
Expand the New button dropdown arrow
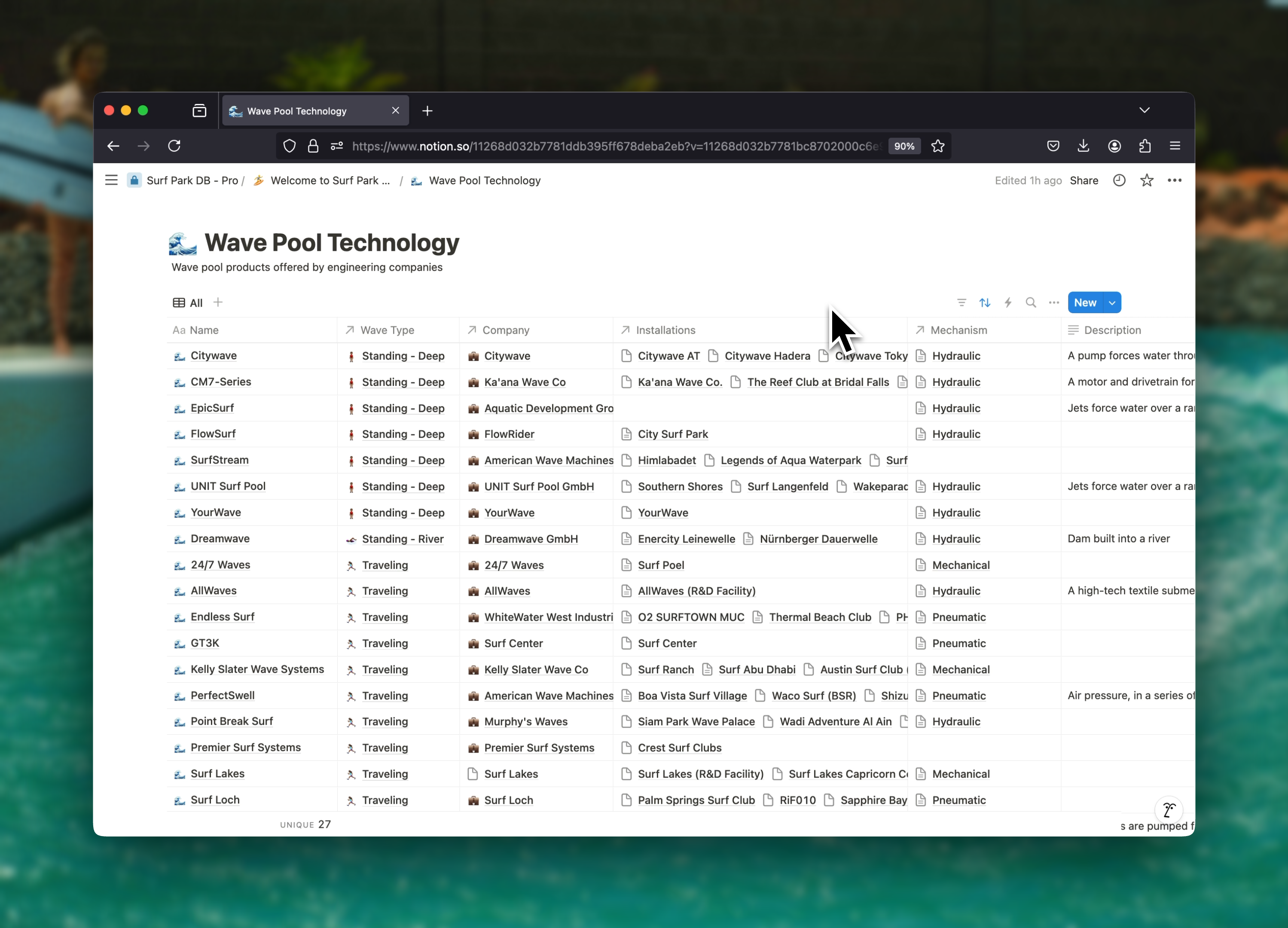[1112, 303]
